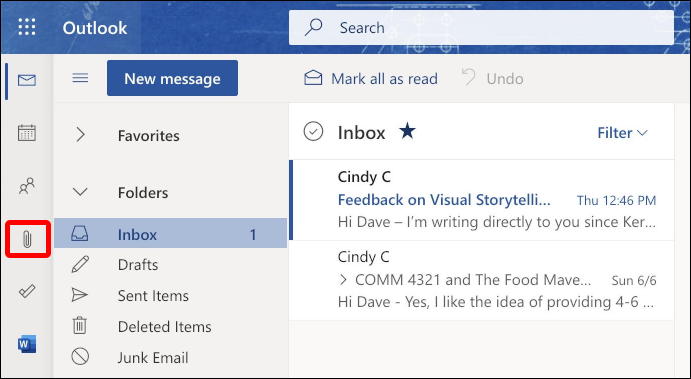Open the Drafts folder

point(171,265)
